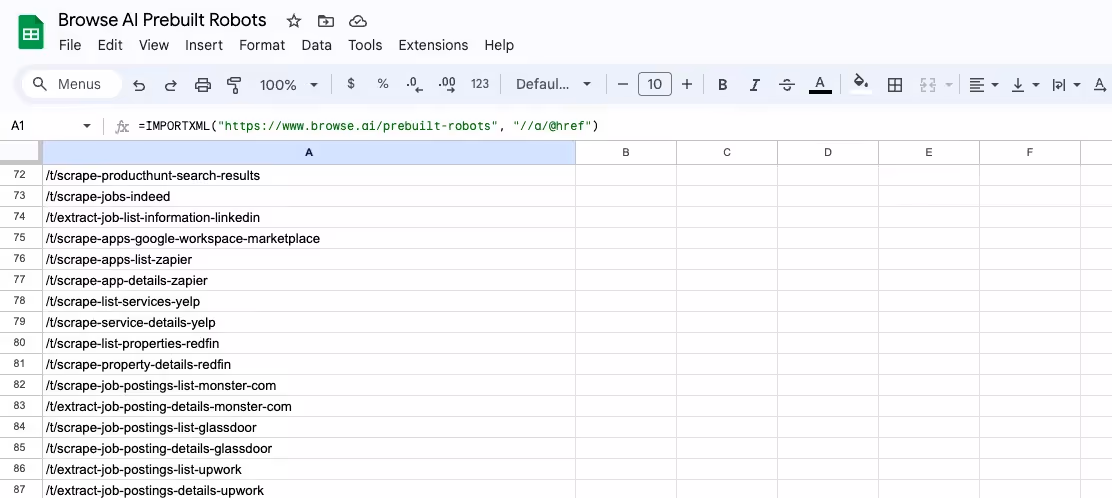Activate the Paint format roller
1112x498 pixels.
234,84
